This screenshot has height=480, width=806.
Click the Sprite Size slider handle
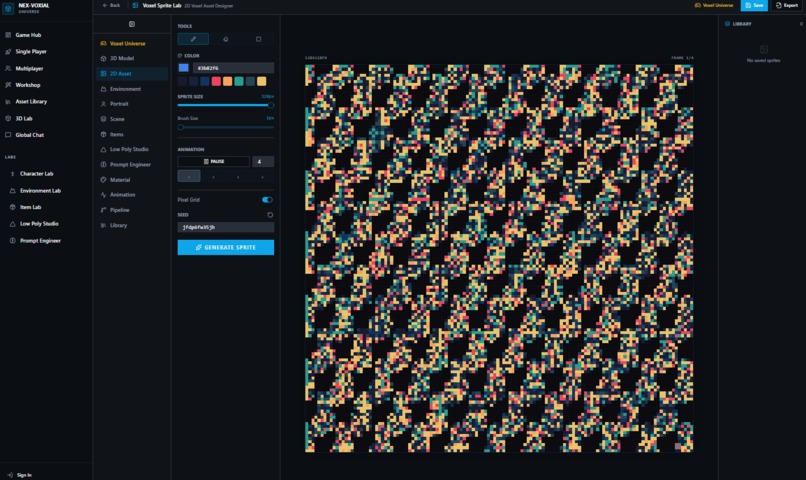[271, 105]
